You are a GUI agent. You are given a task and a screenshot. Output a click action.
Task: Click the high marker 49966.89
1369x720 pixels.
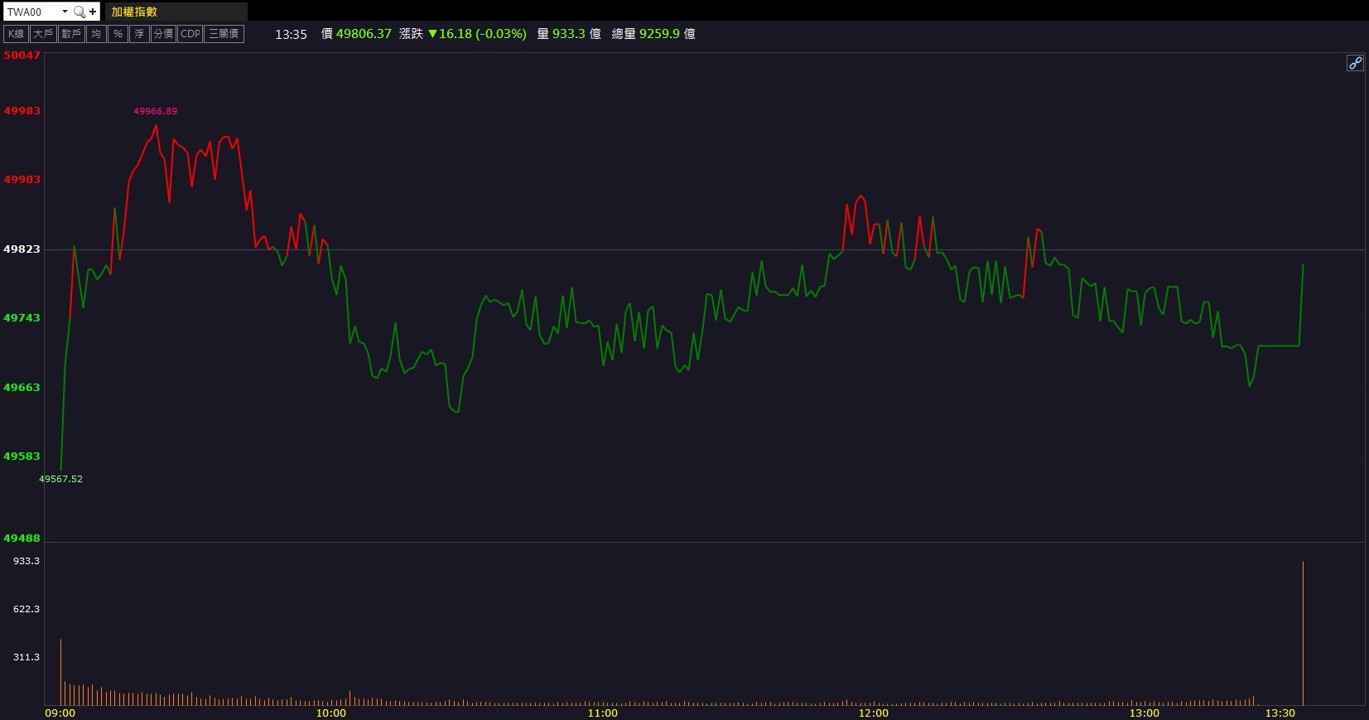(155, 111)
